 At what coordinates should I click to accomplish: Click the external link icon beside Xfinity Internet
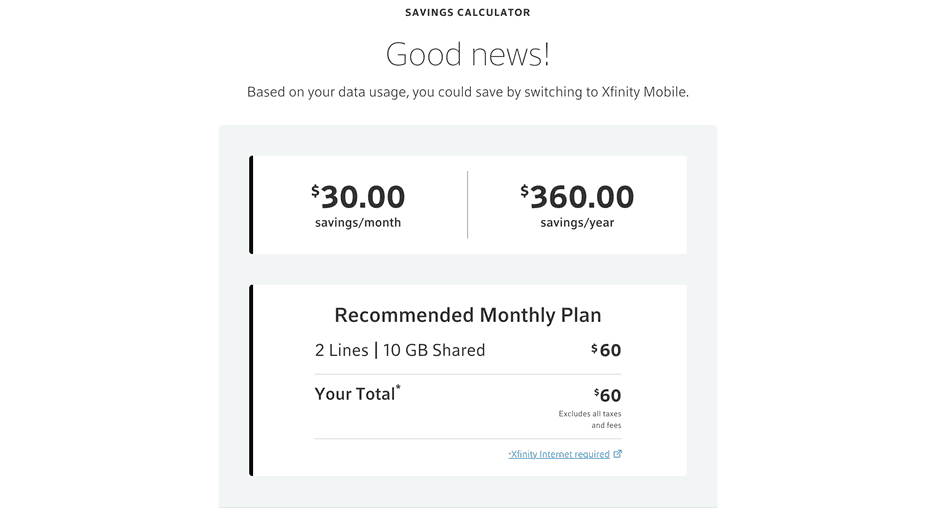(x=617, y=454)
